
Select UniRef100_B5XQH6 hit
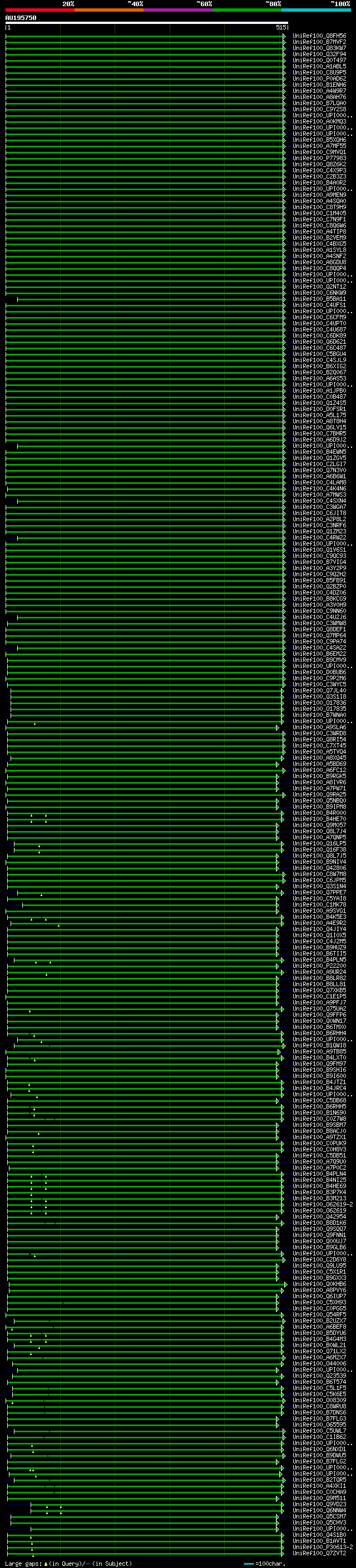pyautogui.click(x=319, y=140)
